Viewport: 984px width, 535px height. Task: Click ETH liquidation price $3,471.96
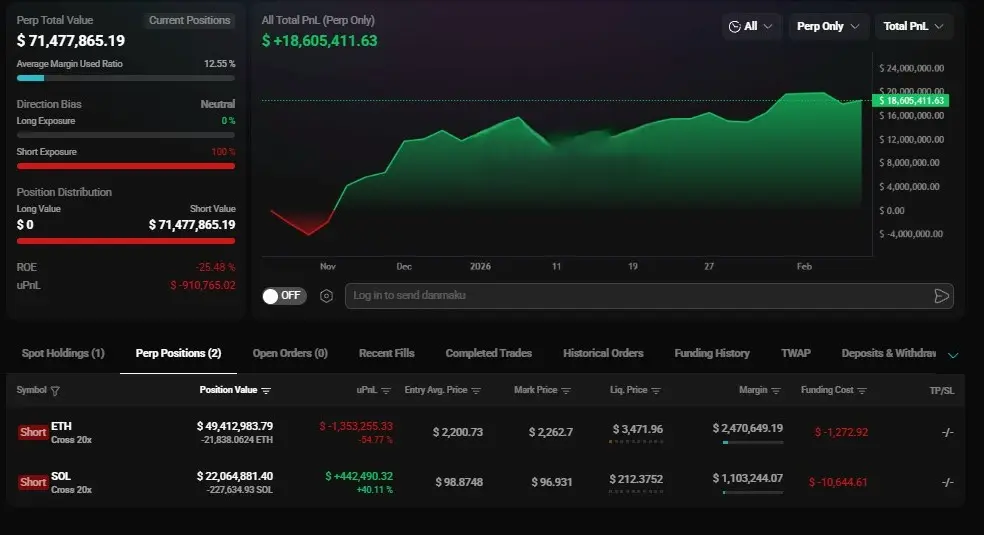638,429
